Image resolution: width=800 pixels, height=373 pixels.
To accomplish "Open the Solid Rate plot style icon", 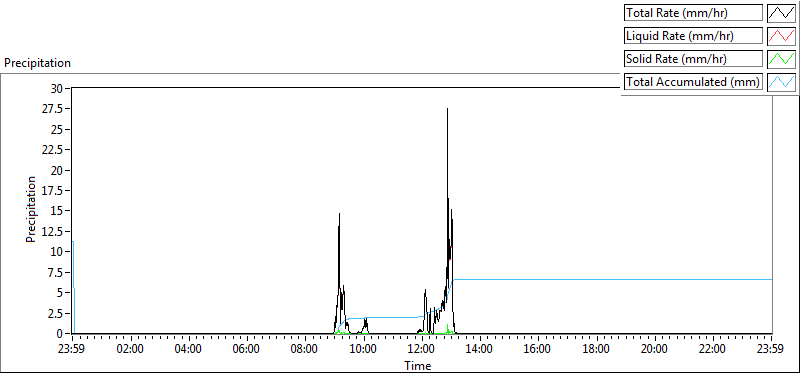I will coord(782,59).
